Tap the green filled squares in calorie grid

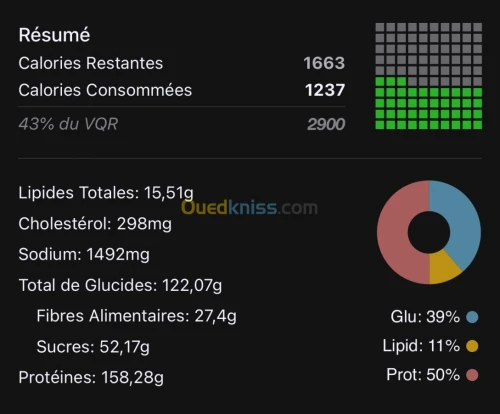point(429,108)
